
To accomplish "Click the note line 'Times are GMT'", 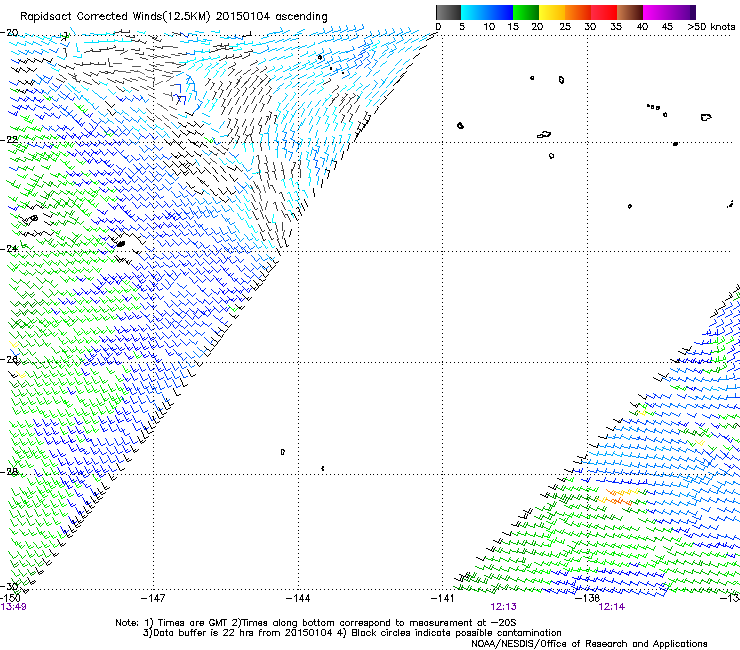I will (316, 623).
